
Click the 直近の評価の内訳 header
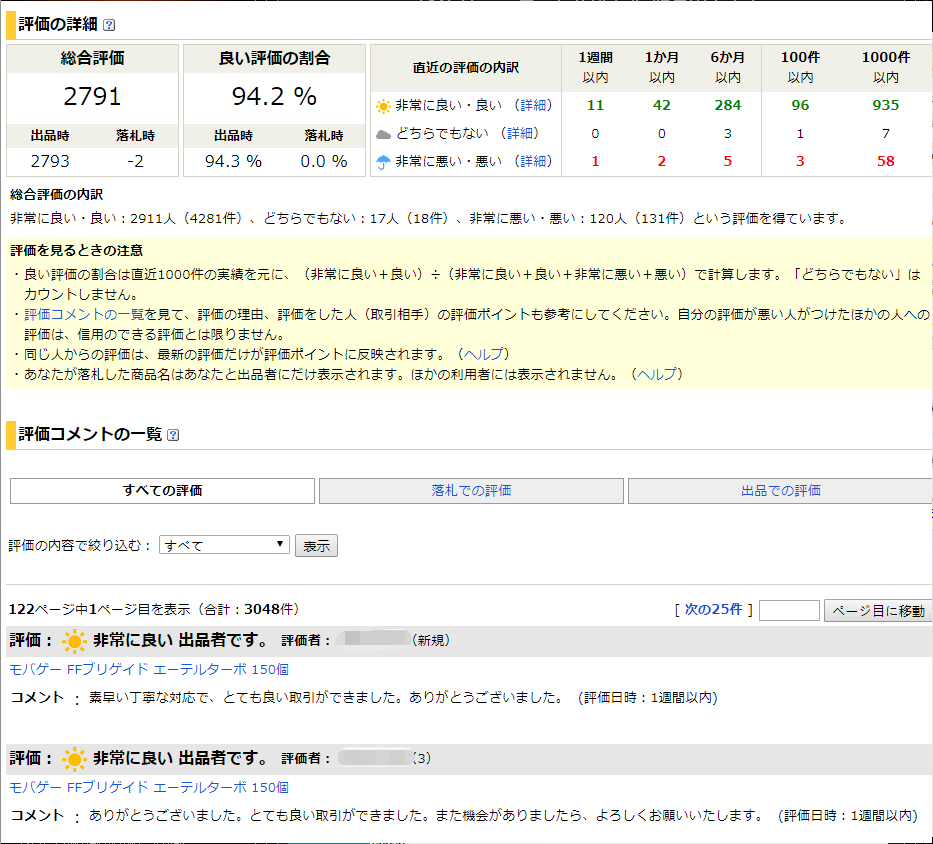466,68
